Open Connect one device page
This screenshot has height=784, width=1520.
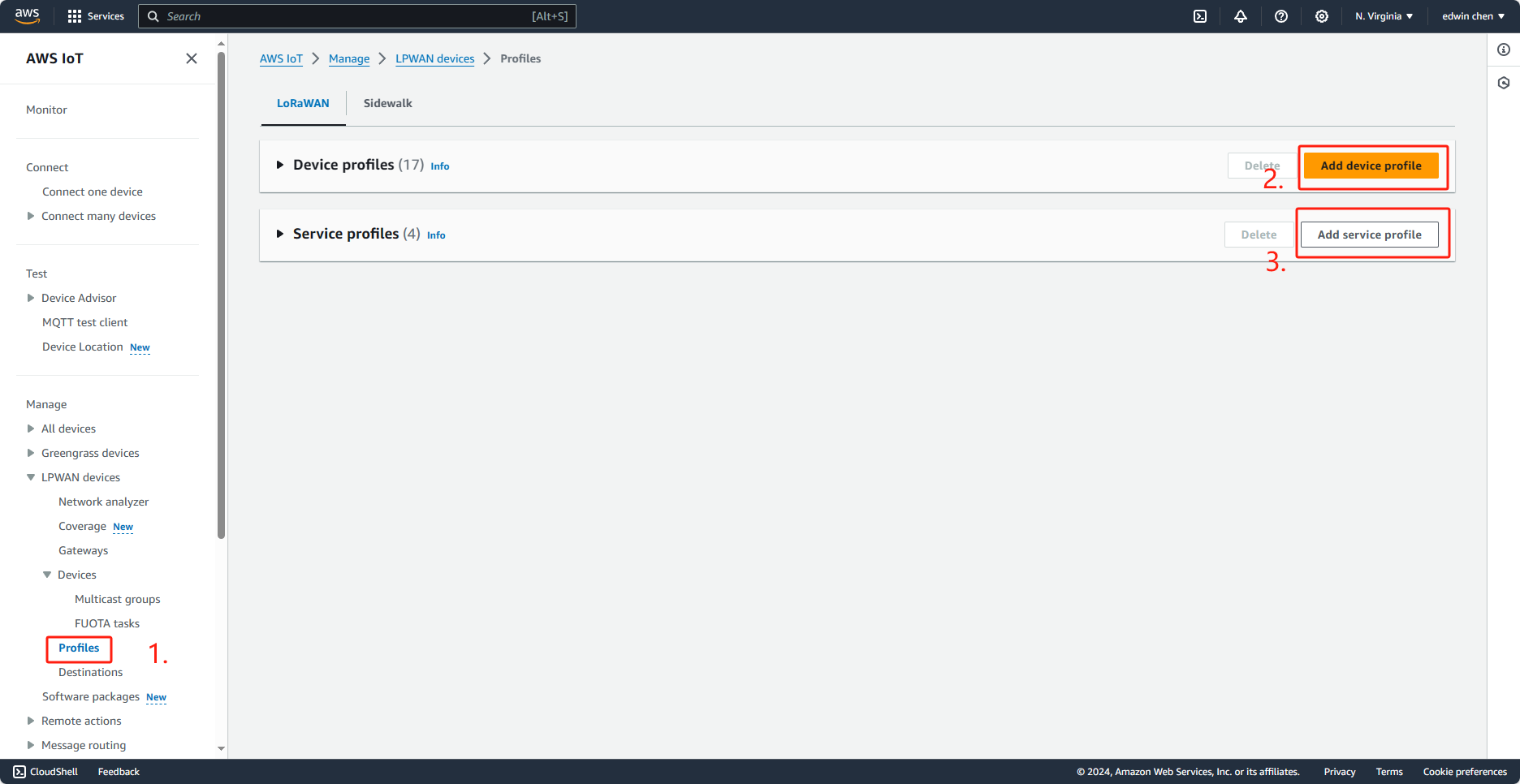(x=93, y=192)
